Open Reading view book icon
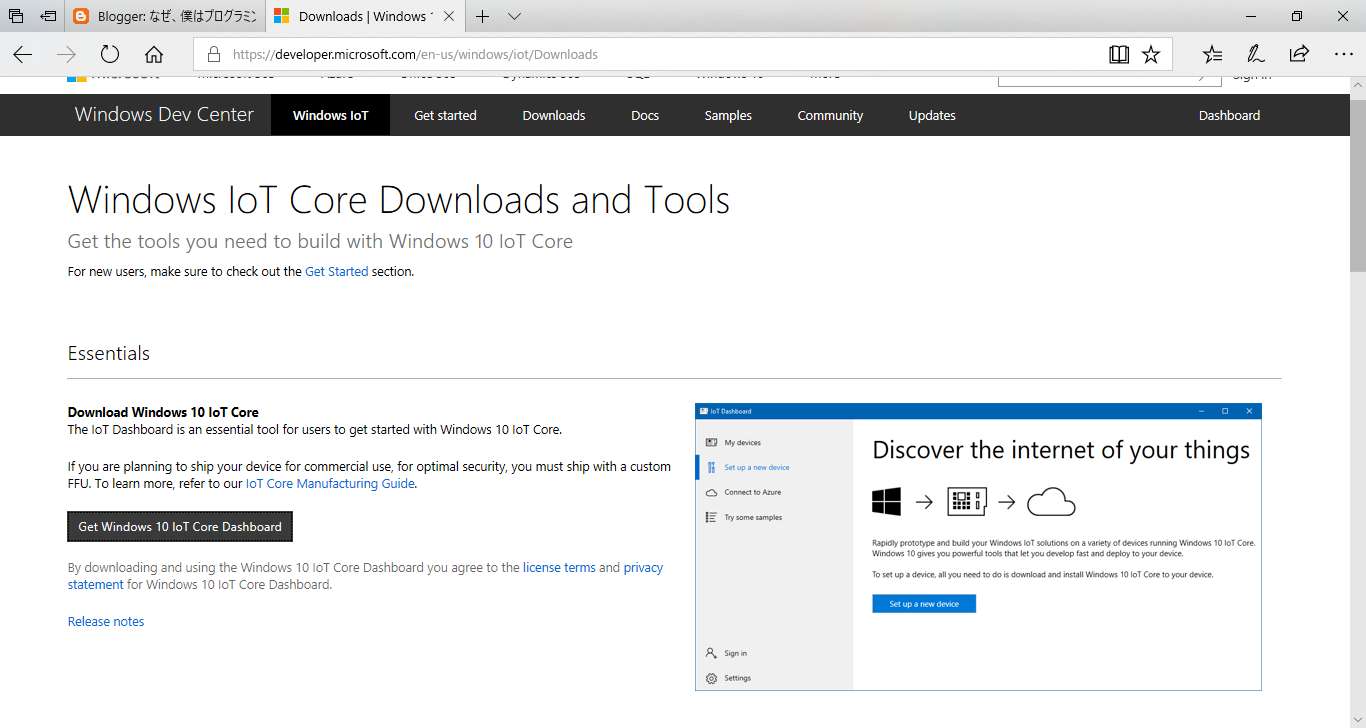 [1119, 54]
